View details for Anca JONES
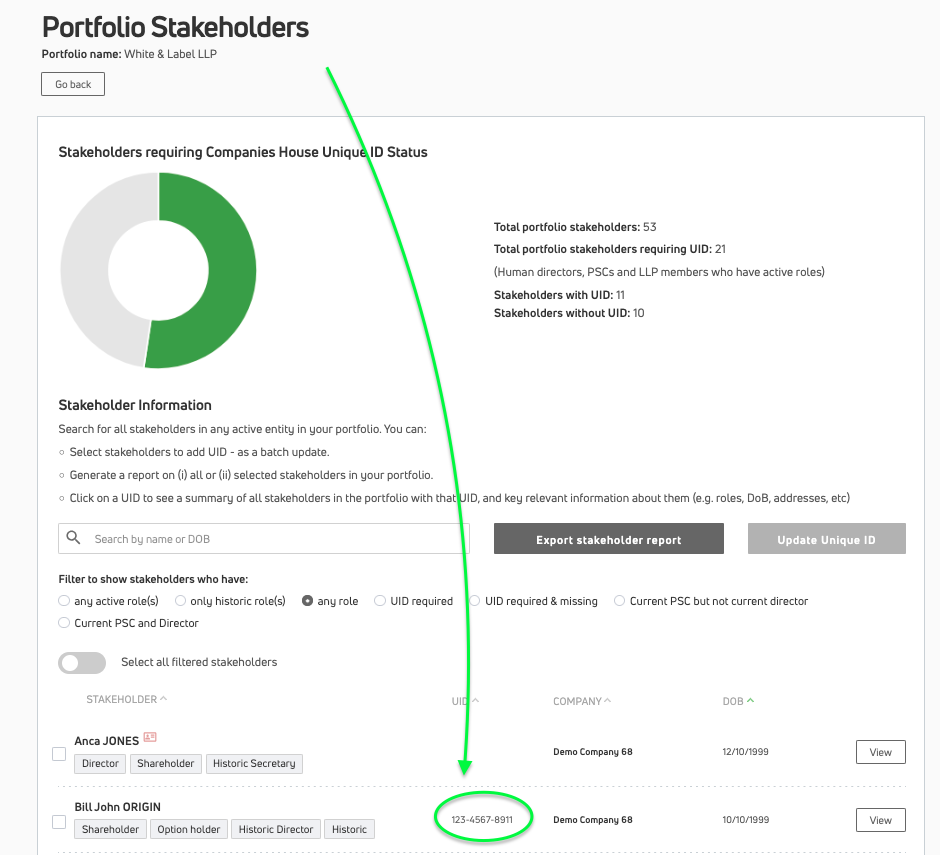This screenshot has height=855, width=940. tap(880, 752)
